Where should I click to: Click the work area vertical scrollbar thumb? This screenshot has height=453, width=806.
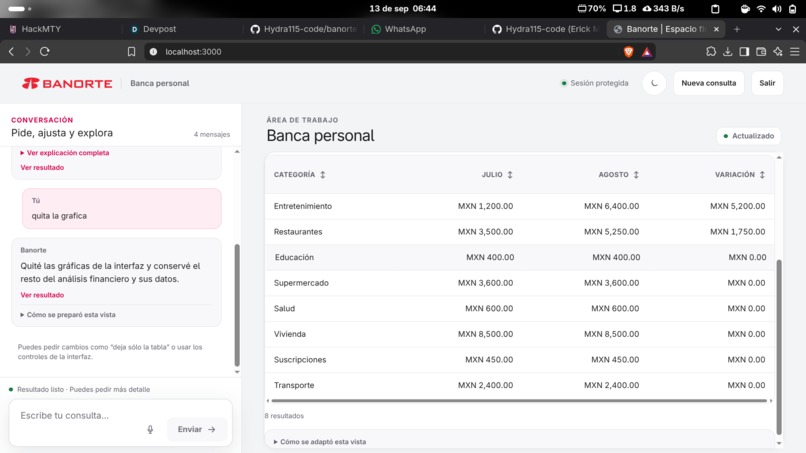click(x=779, y=347)
